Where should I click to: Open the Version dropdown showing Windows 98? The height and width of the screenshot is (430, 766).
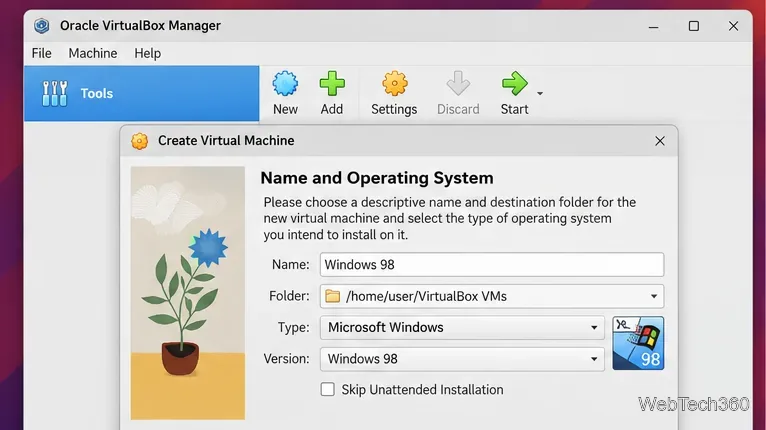coord(462,359)
